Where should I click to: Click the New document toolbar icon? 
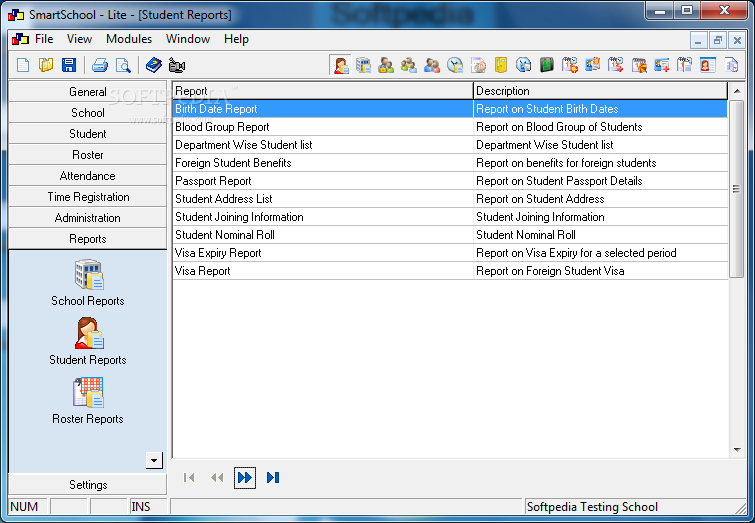pos(23,65)
